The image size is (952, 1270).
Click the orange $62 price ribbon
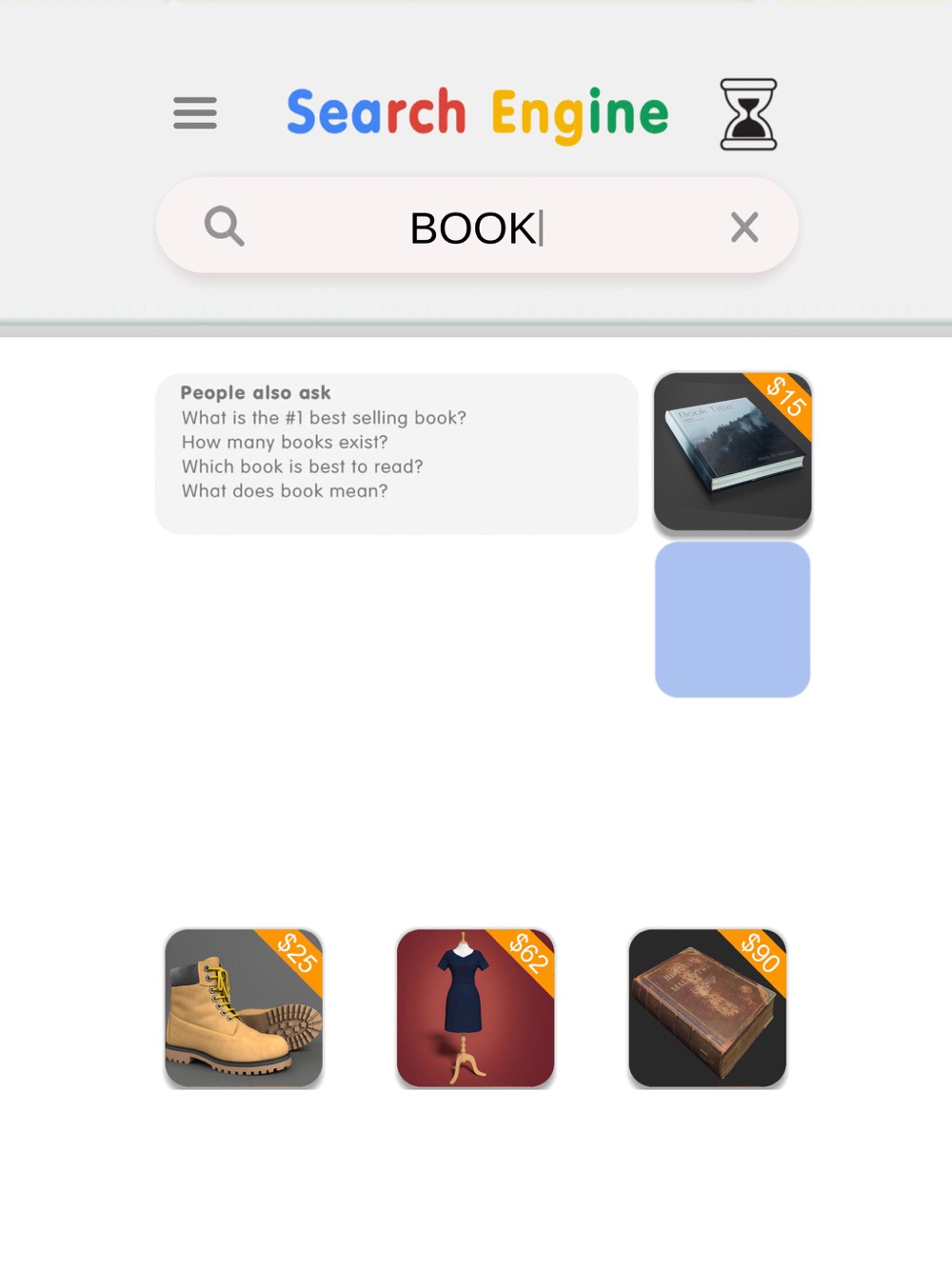[x=528, y=954]
